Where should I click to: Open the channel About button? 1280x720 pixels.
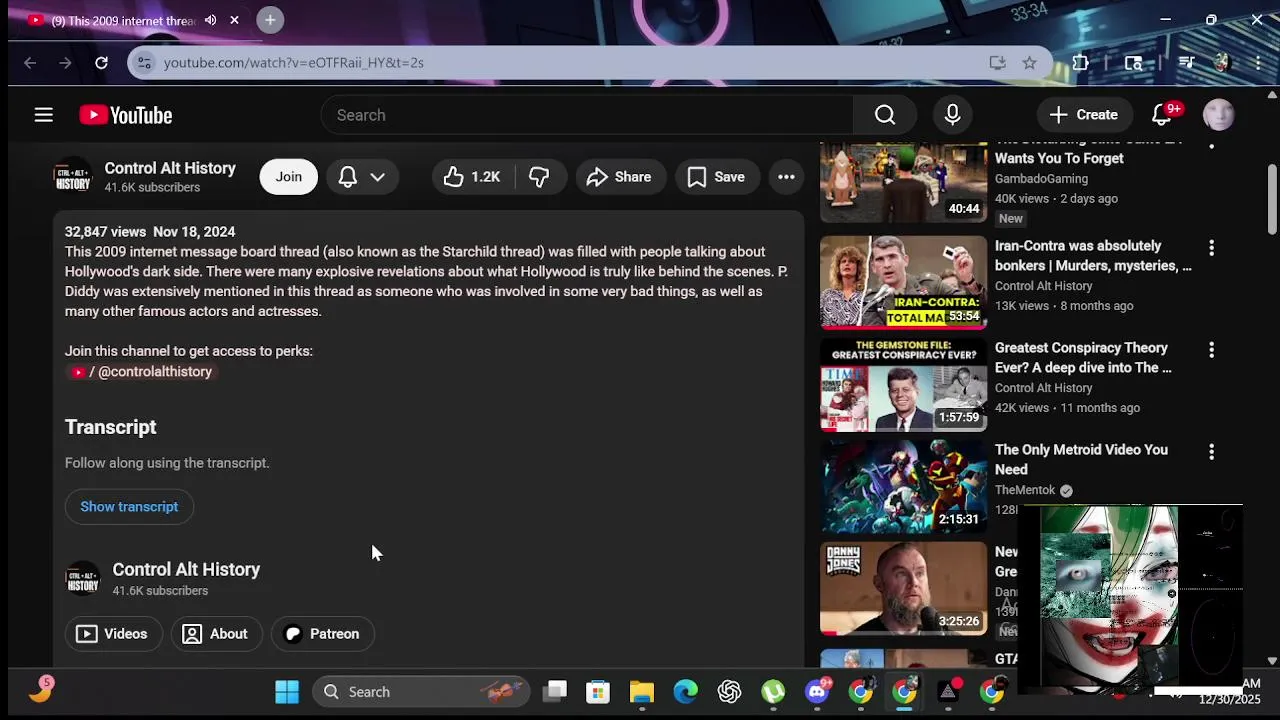(215, 634)
